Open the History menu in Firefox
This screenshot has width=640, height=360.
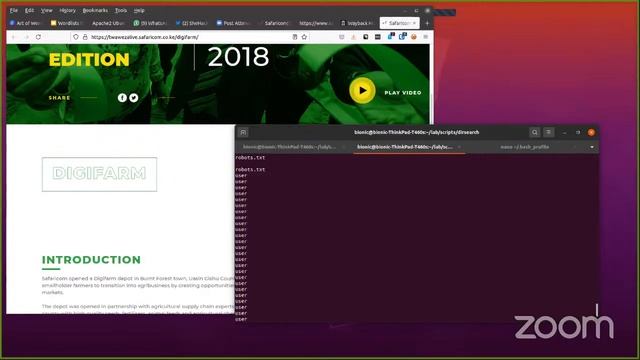point(67,10)
